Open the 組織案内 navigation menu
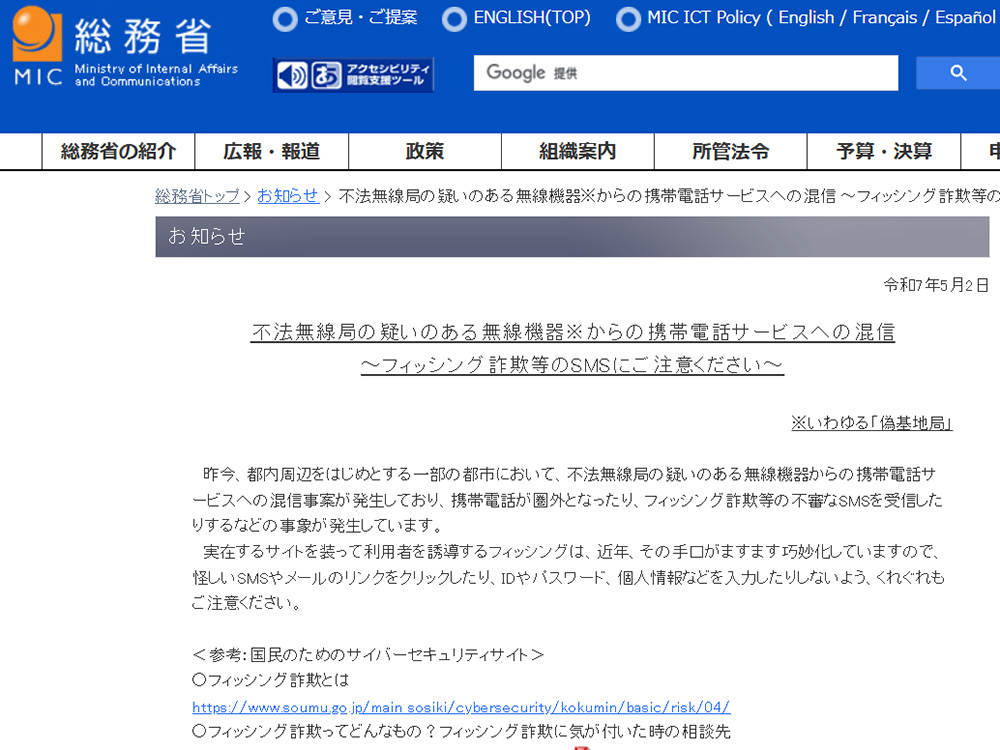Image resolution: width=1000 pixels, height=750 pixels. coord(577,151)
